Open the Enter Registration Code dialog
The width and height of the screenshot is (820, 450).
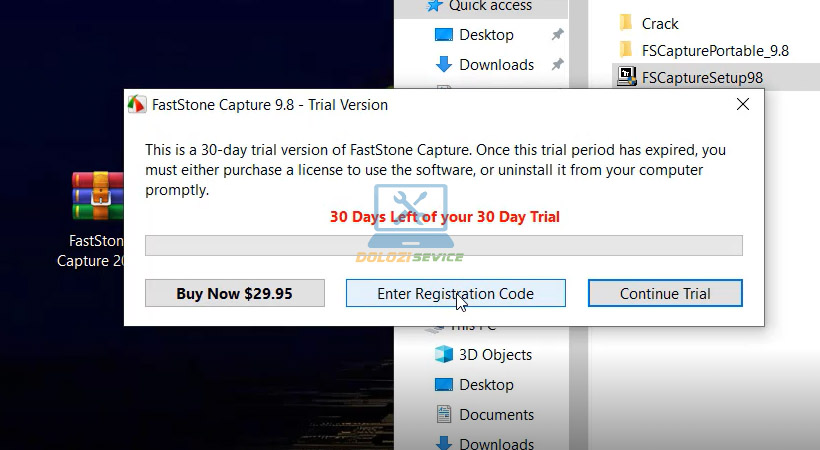(455, 293)
